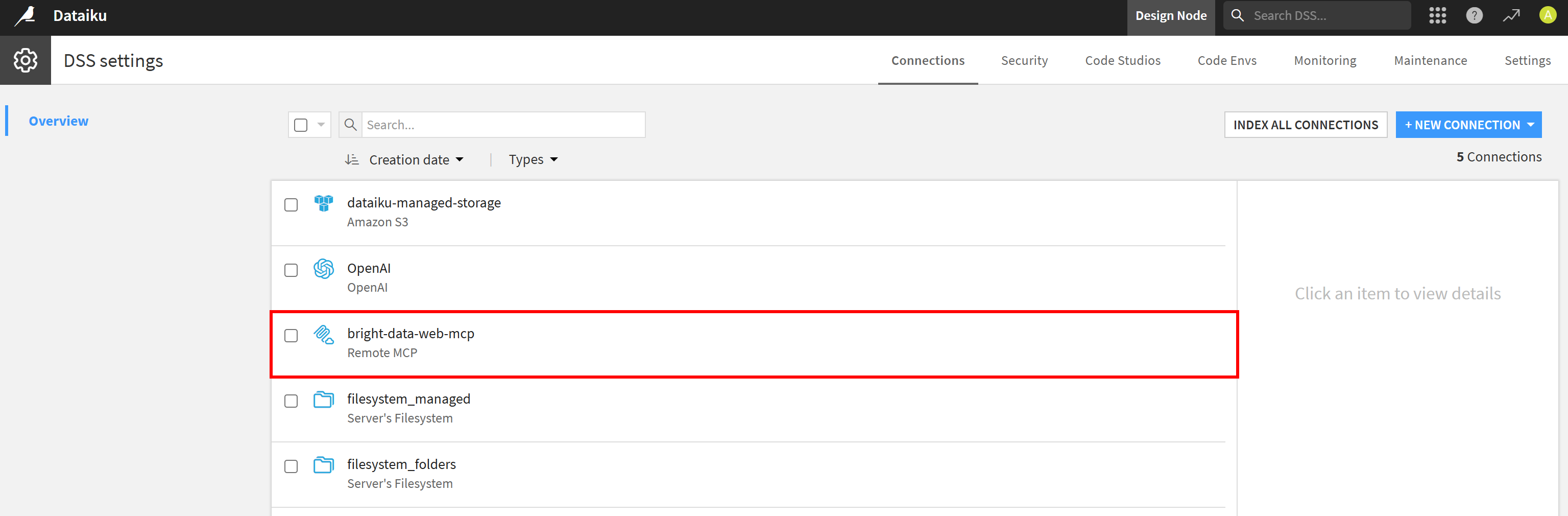1568x516 pixels.
Task: Click the Remote MCP connection icon
Action: point(324,335)
